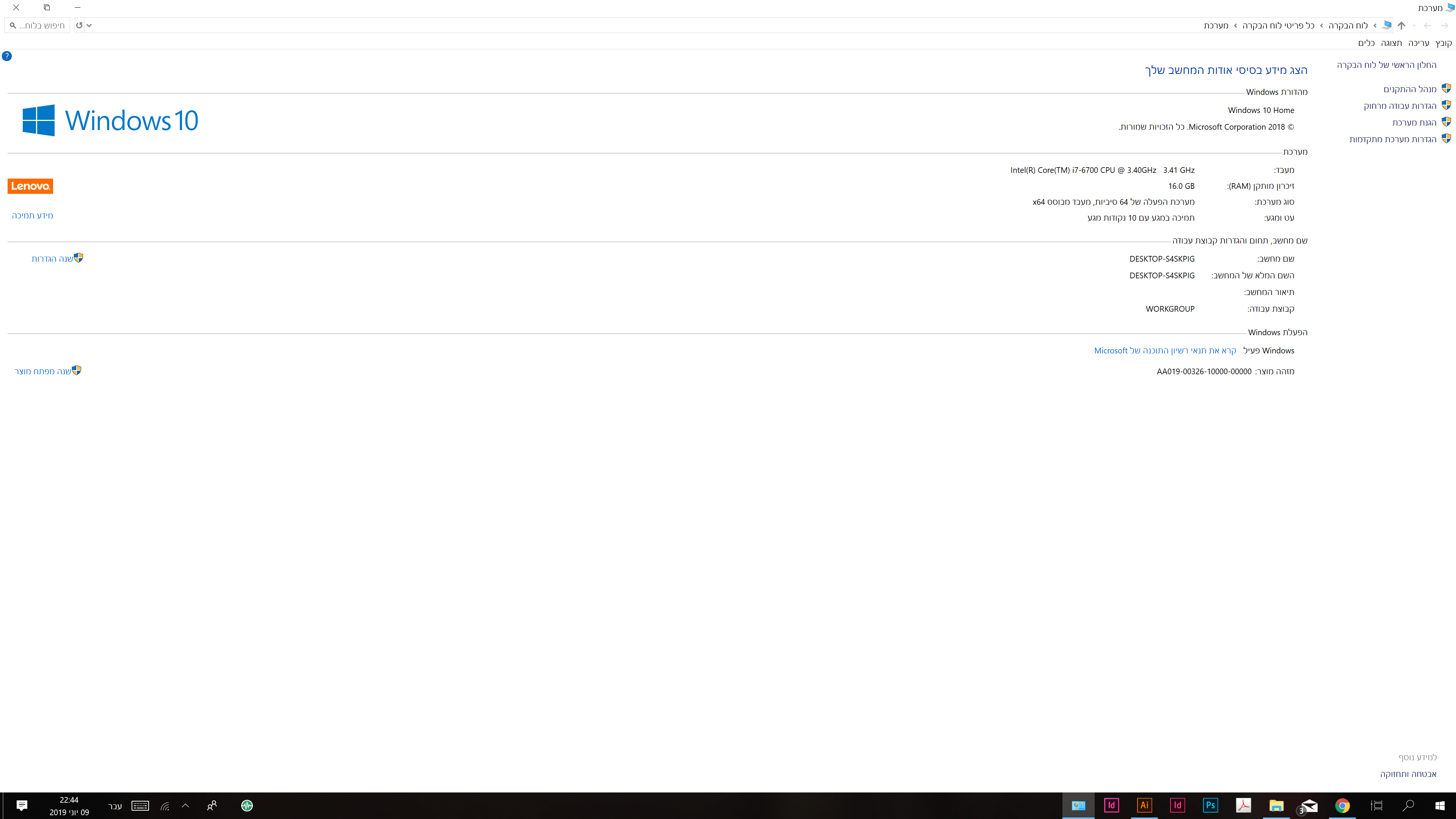Click the Lenovo logo

[30, 186]
